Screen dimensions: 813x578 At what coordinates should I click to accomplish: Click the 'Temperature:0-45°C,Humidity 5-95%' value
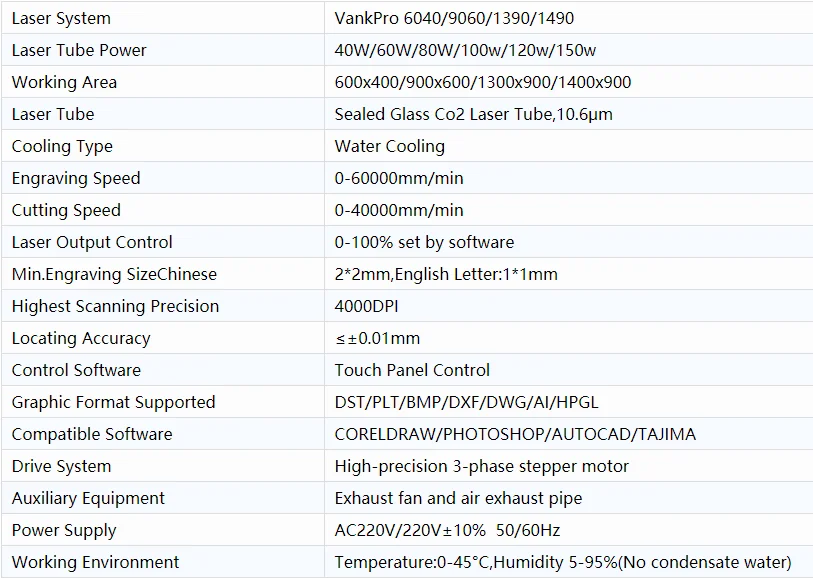[x=476, y=562]
